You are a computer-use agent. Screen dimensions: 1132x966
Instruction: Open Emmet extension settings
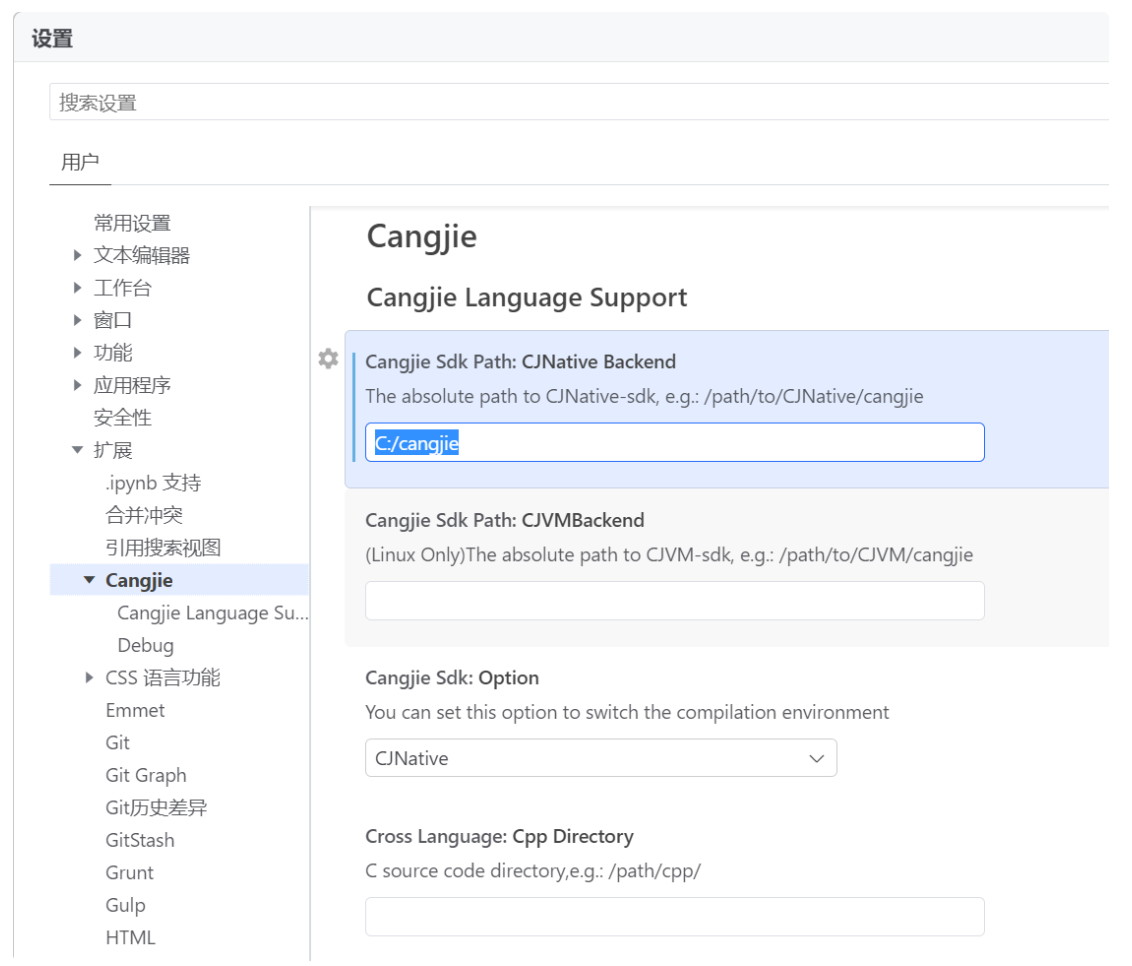(135, 710)
